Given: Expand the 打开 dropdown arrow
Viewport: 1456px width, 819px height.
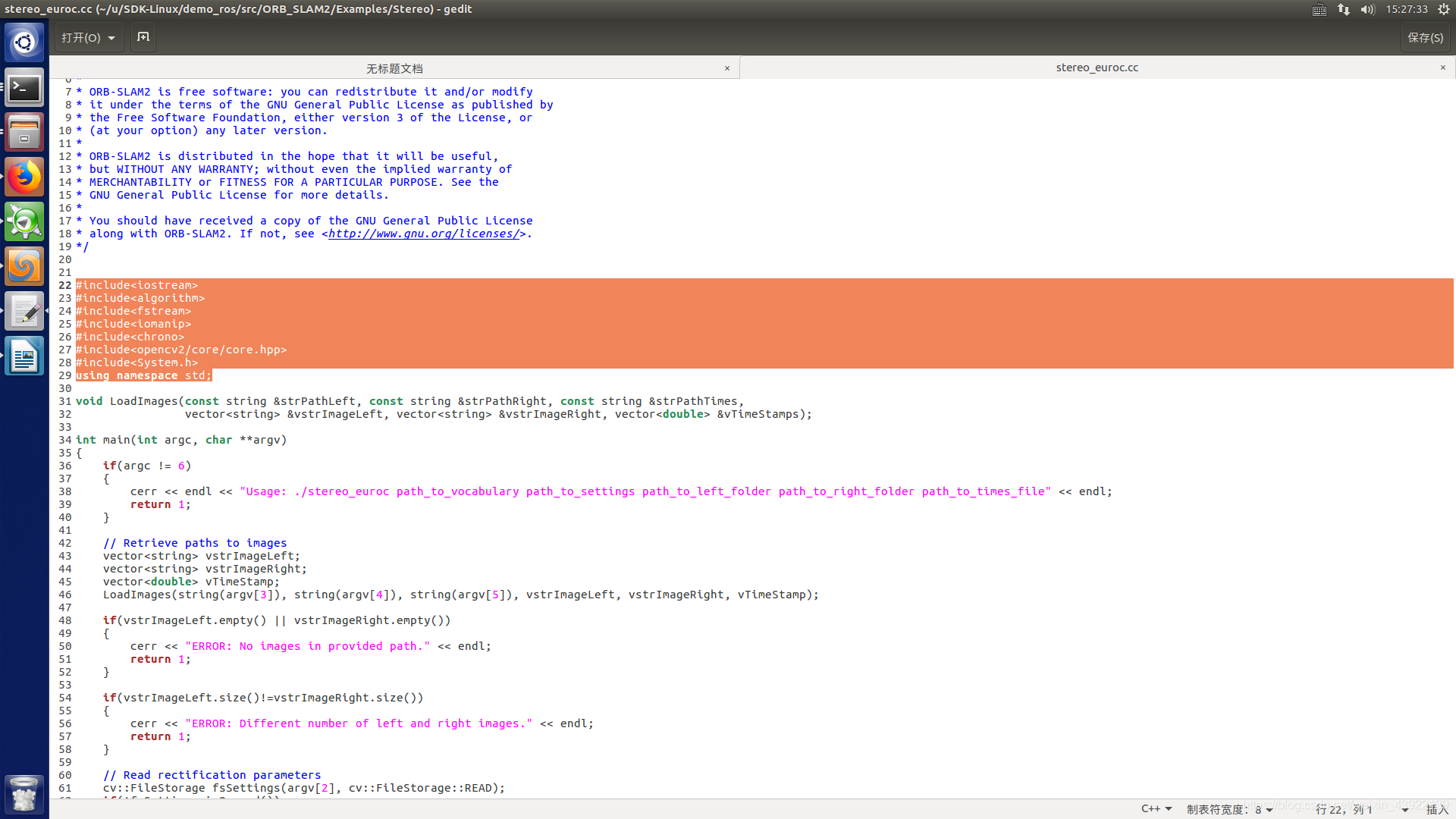Looking at the screenshot, I should click(x=113, y=37).
